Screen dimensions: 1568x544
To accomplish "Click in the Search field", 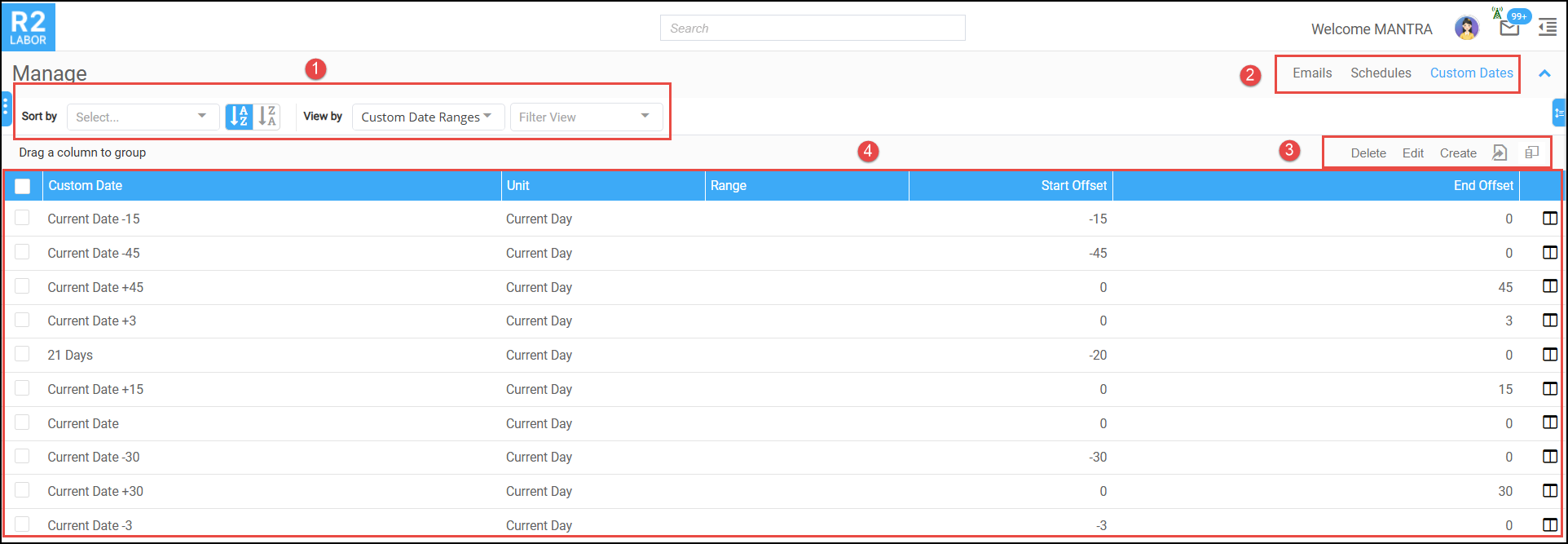I will tap(812, 28).
